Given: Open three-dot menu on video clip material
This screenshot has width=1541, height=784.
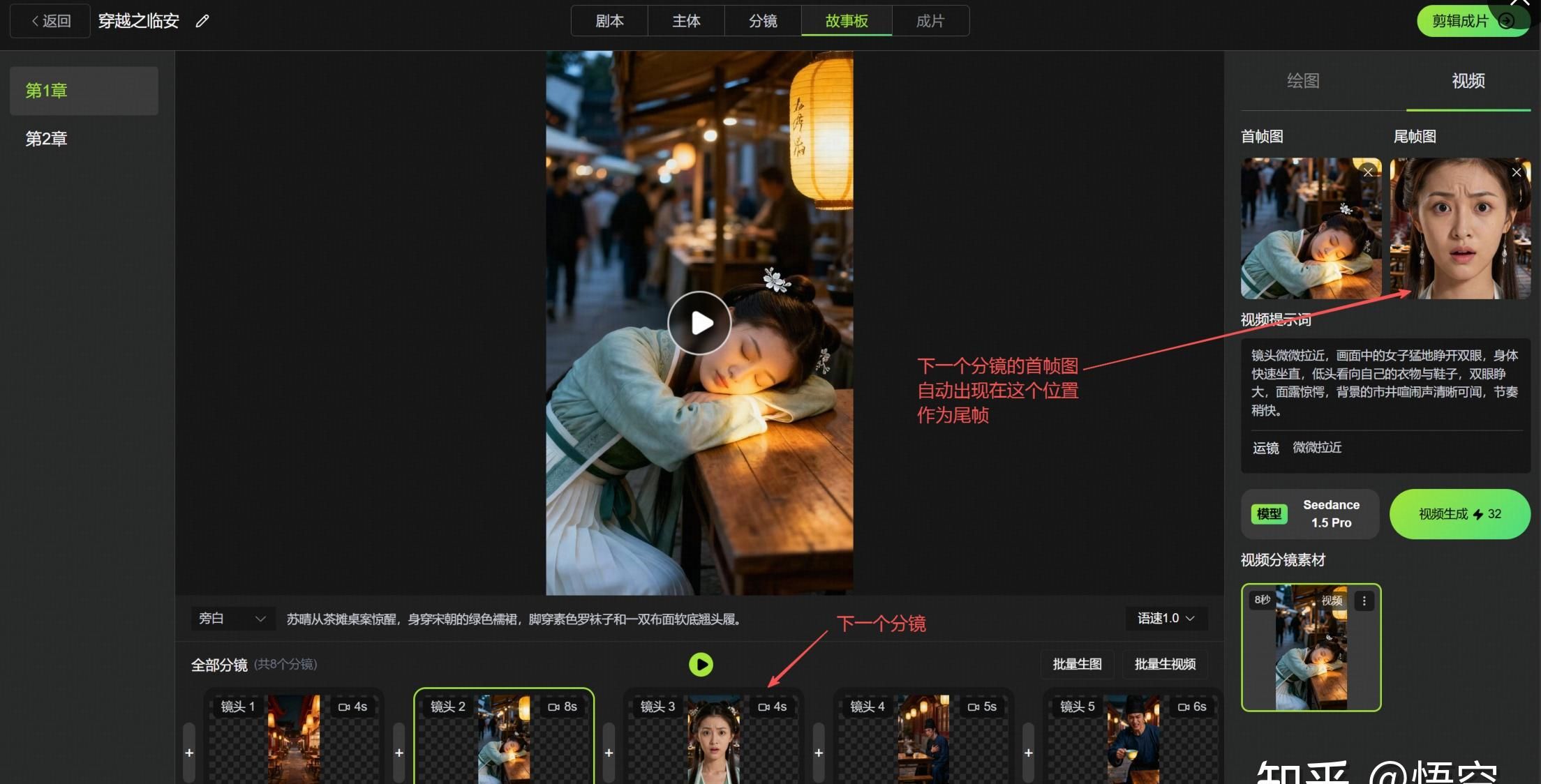Looking at the screenshot, I should [1364, 601].
